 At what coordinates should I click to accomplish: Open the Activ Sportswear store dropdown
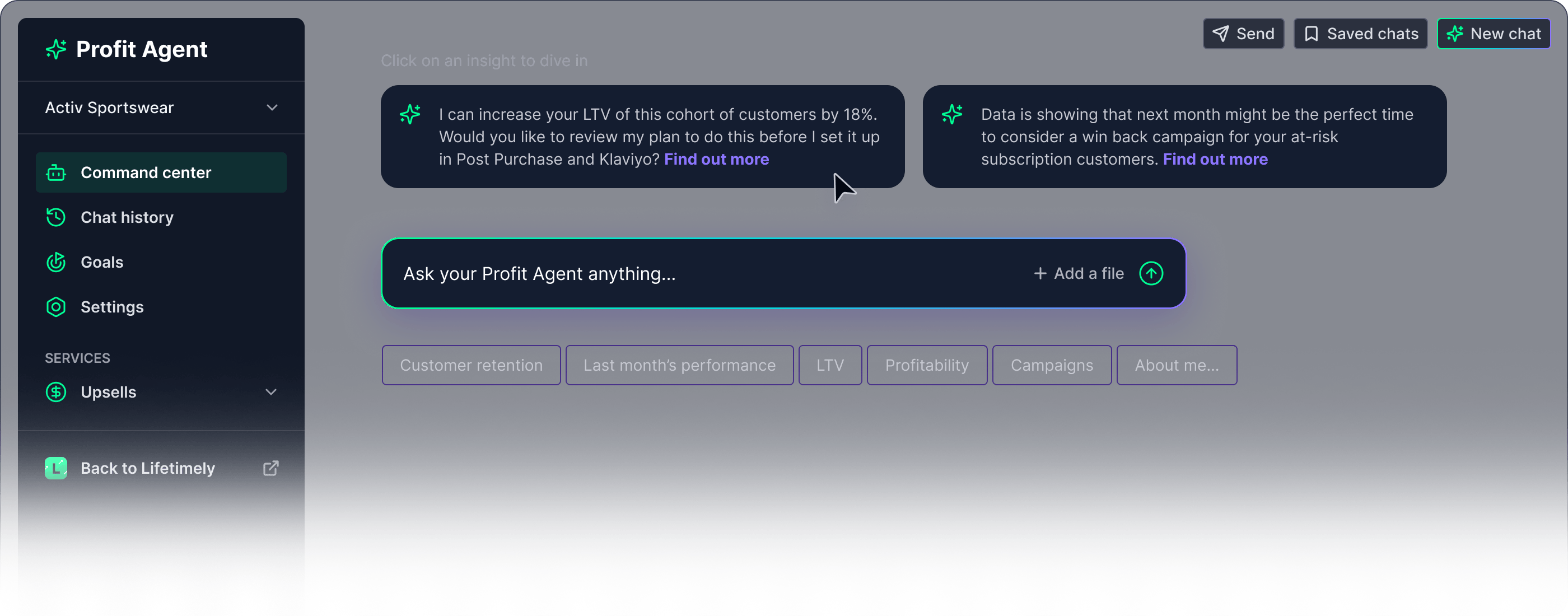click(x=161, y=108)
